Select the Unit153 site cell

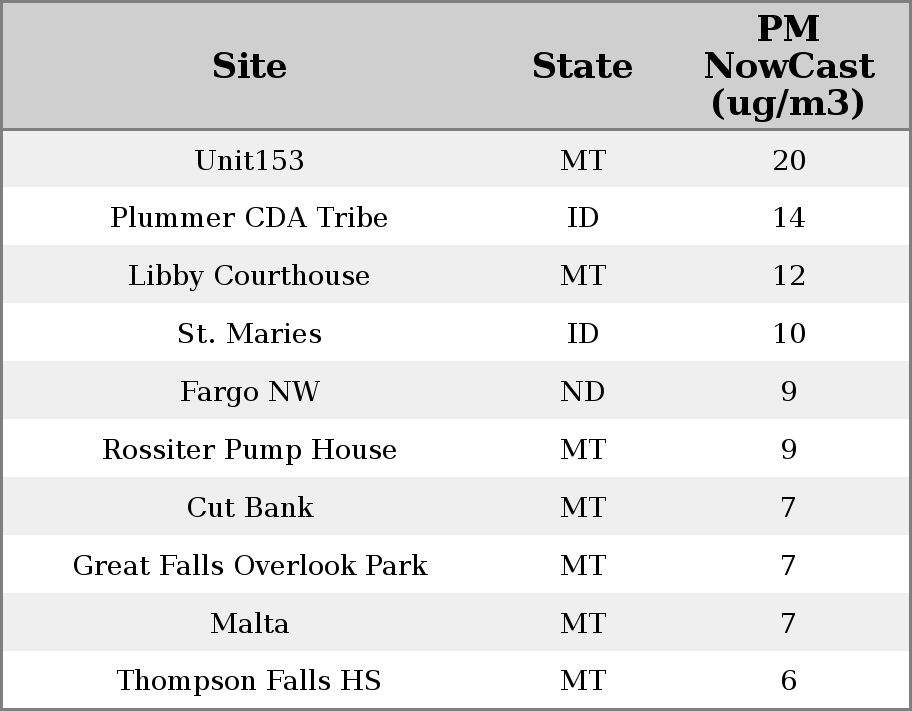[x=249, y=161]
